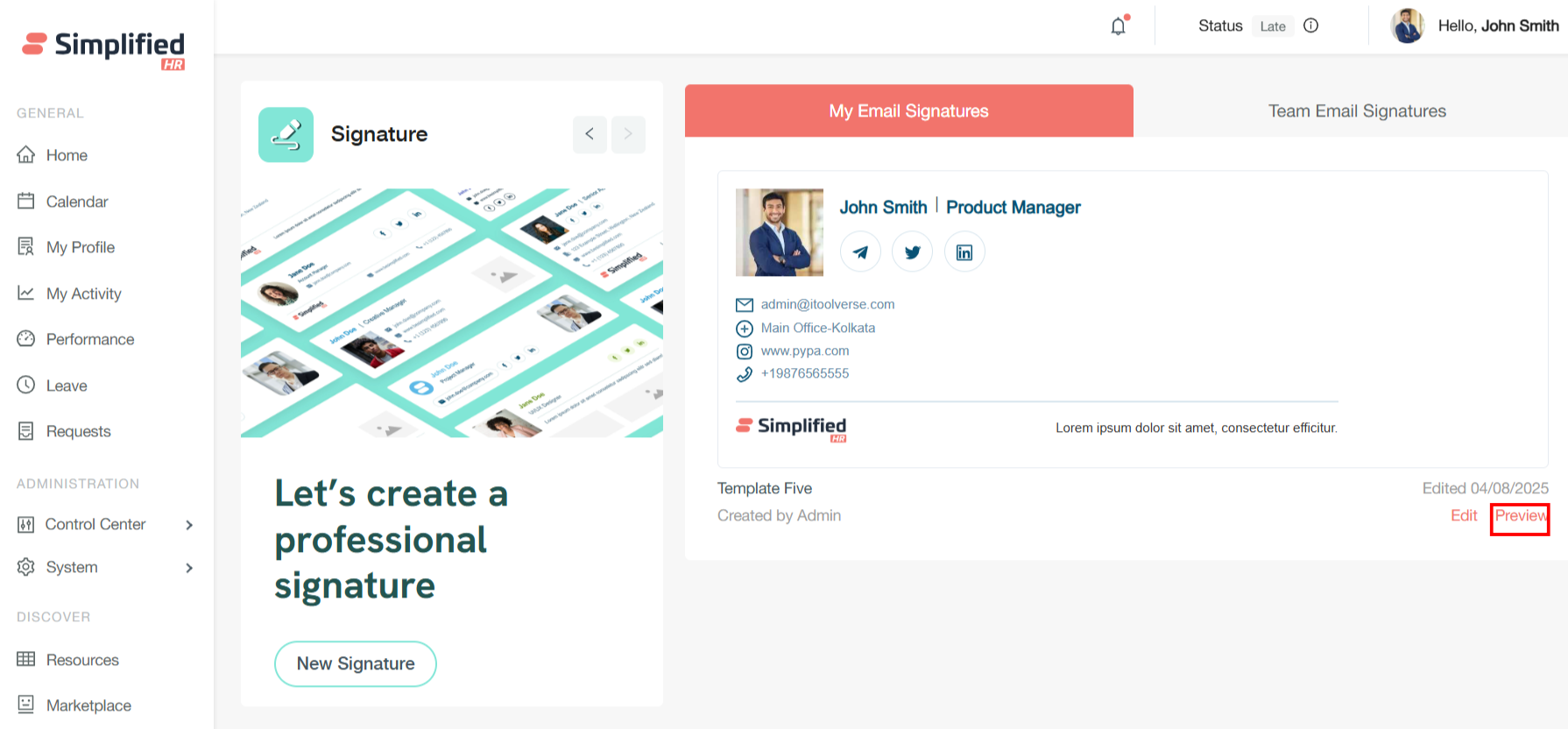
Task: Select the My Email Signatures tab
Action: [908, 111]
